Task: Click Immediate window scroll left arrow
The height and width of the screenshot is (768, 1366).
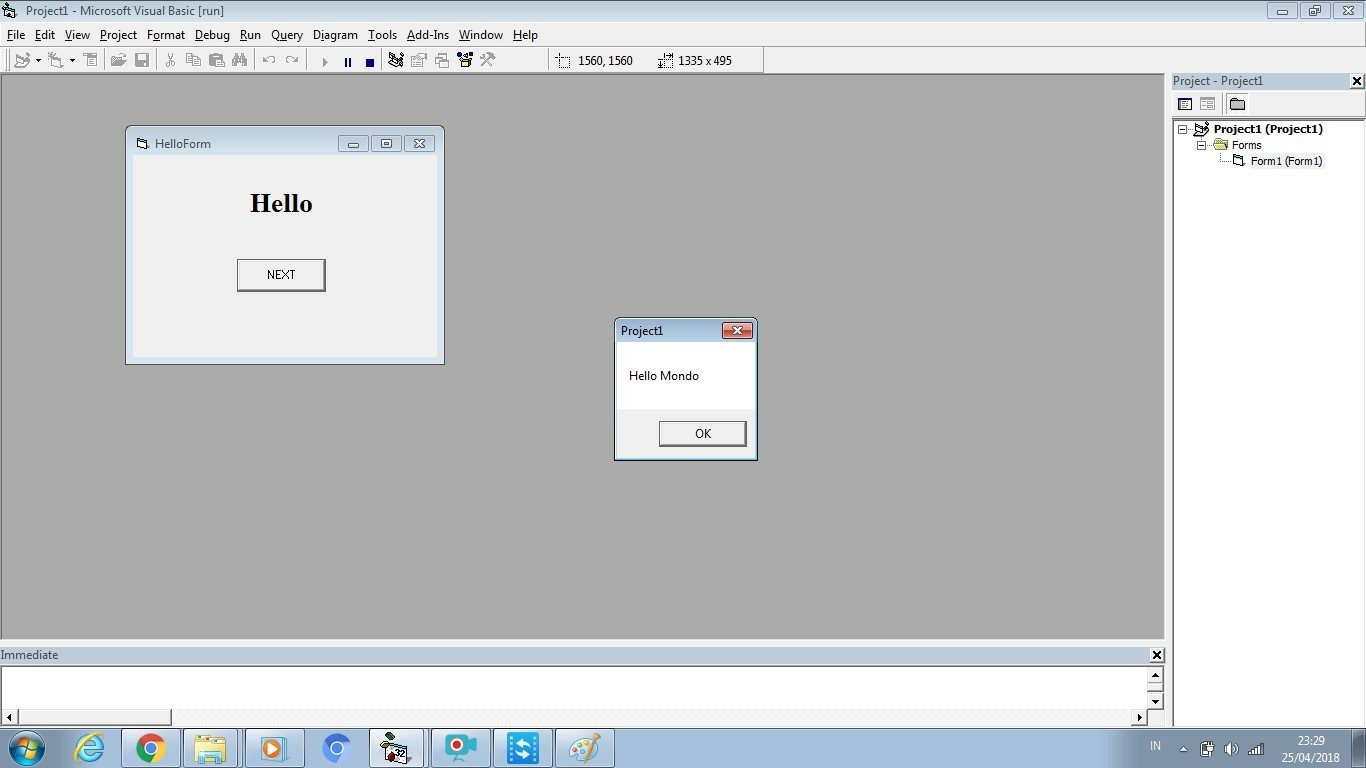Action: [x=10, y=717]
